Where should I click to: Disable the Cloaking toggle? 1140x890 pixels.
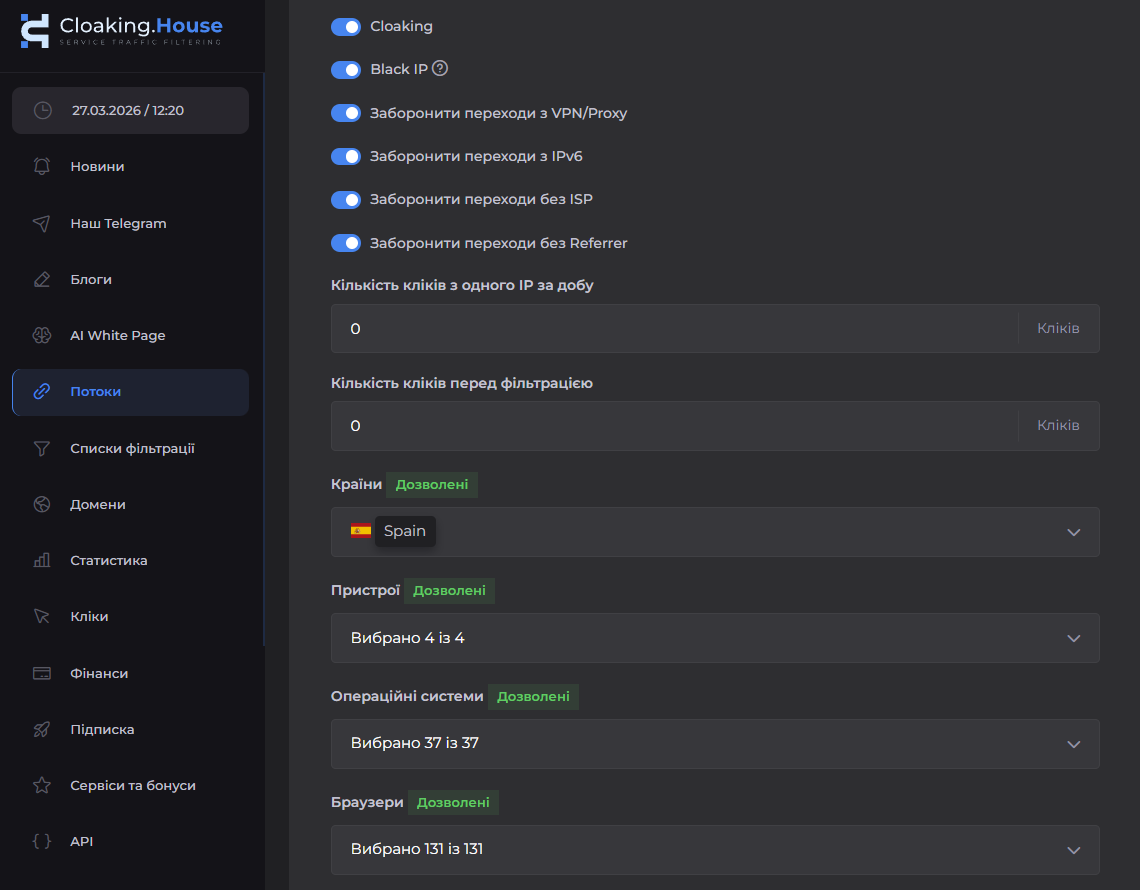click(x=346, y=27)
